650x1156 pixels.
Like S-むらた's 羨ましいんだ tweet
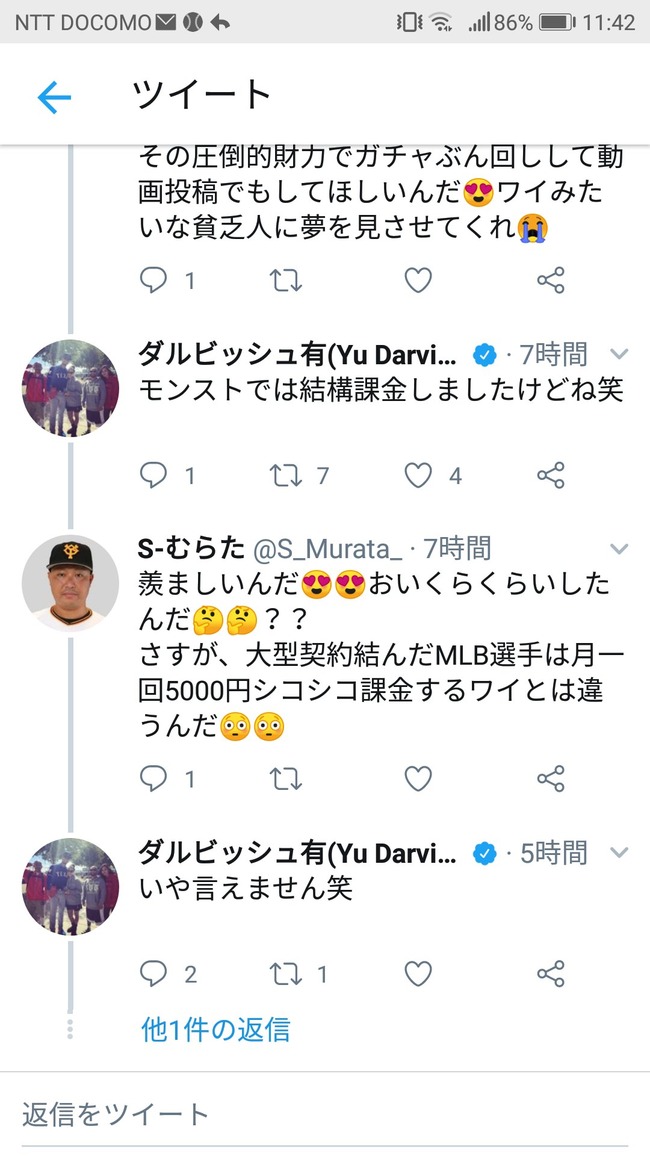pos(418,779)
